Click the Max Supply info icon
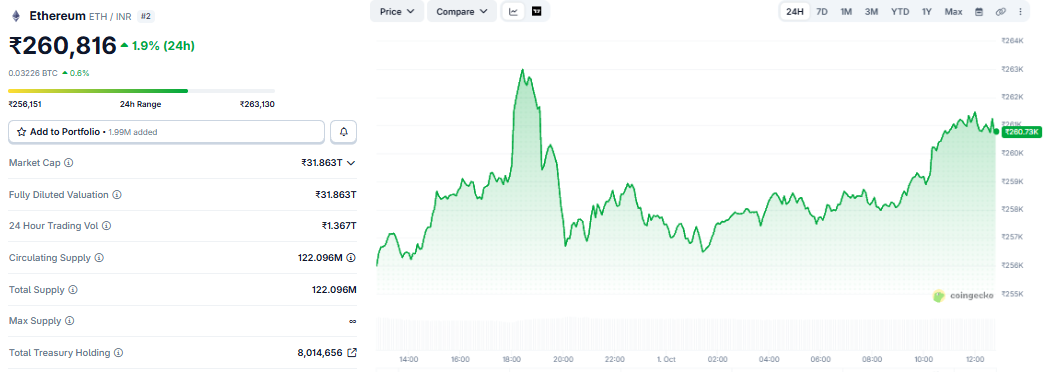Screen dimensions: 1047x372 click(x=70, y=321)
